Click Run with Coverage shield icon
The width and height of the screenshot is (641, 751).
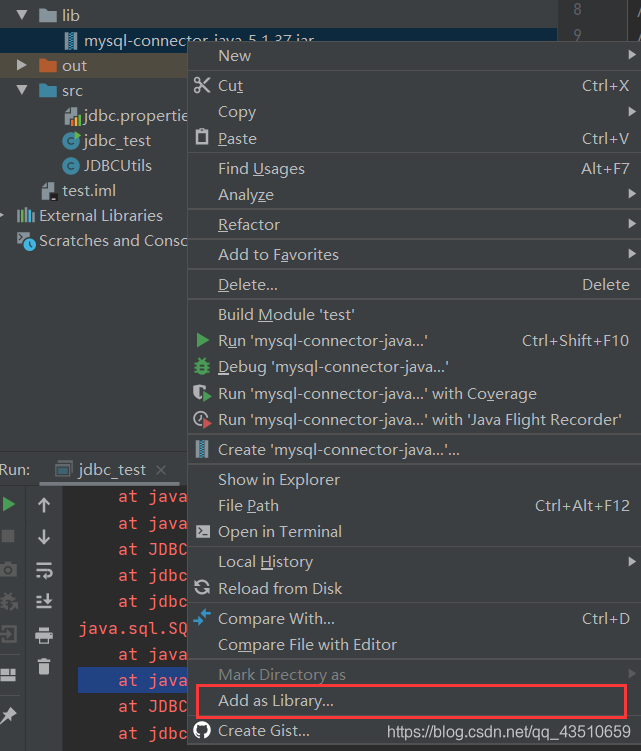[x=202, y=393]
